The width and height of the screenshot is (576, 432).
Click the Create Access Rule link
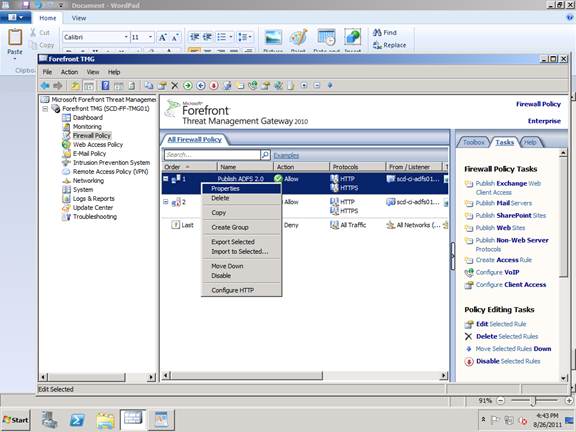pos(504,260)
